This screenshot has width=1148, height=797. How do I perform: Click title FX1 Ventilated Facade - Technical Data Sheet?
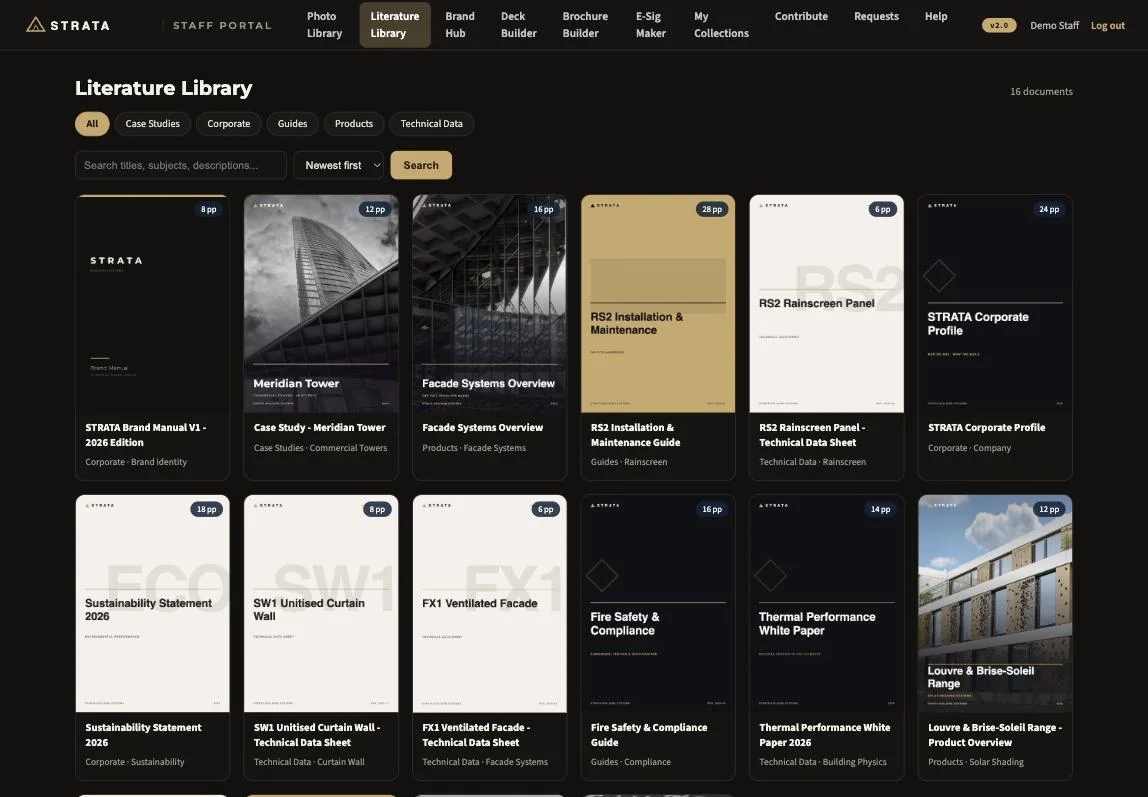(476, 735)
